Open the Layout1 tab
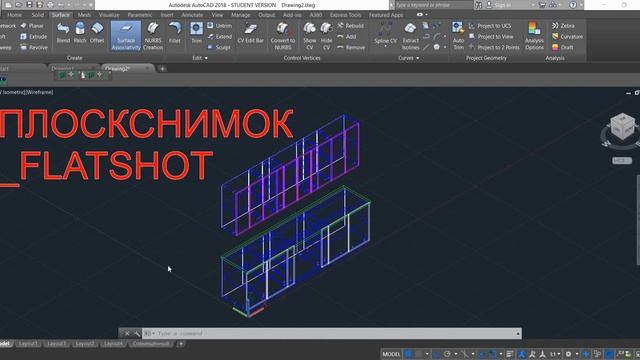 tap(29, 344)
